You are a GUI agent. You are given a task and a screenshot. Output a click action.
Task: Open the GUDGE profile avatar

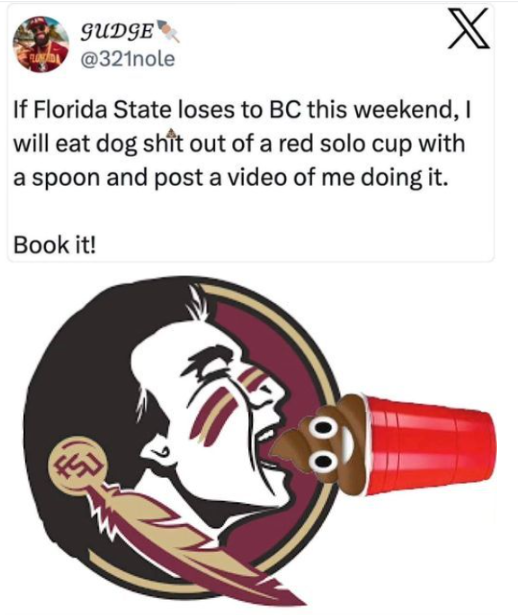pos(41,44)
